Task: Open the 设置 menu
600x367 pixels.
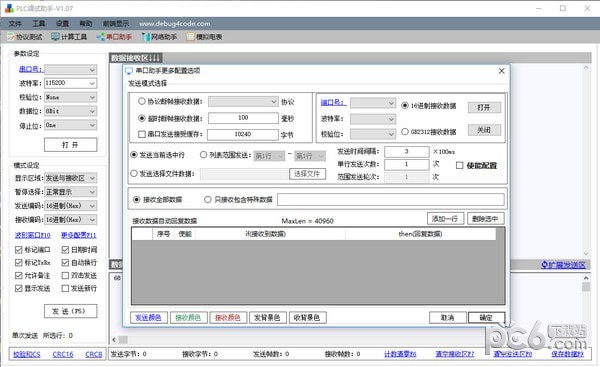Action: [x=62, y=24]
